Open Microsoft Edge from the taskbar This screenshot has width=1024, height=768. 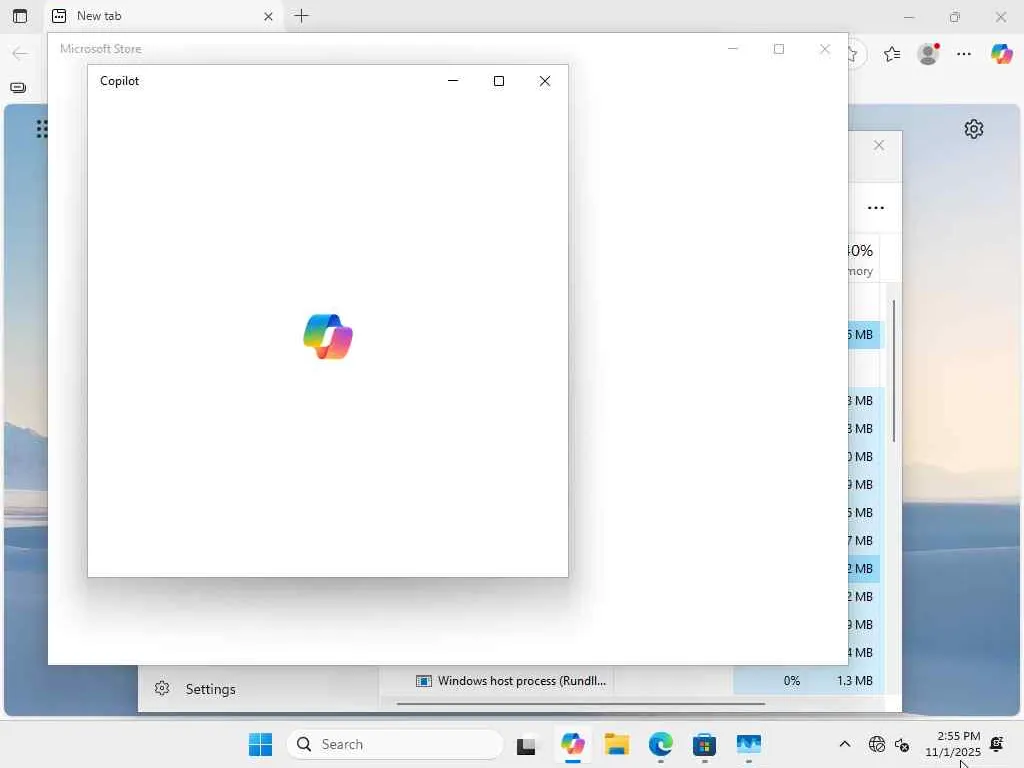point(661,744)
